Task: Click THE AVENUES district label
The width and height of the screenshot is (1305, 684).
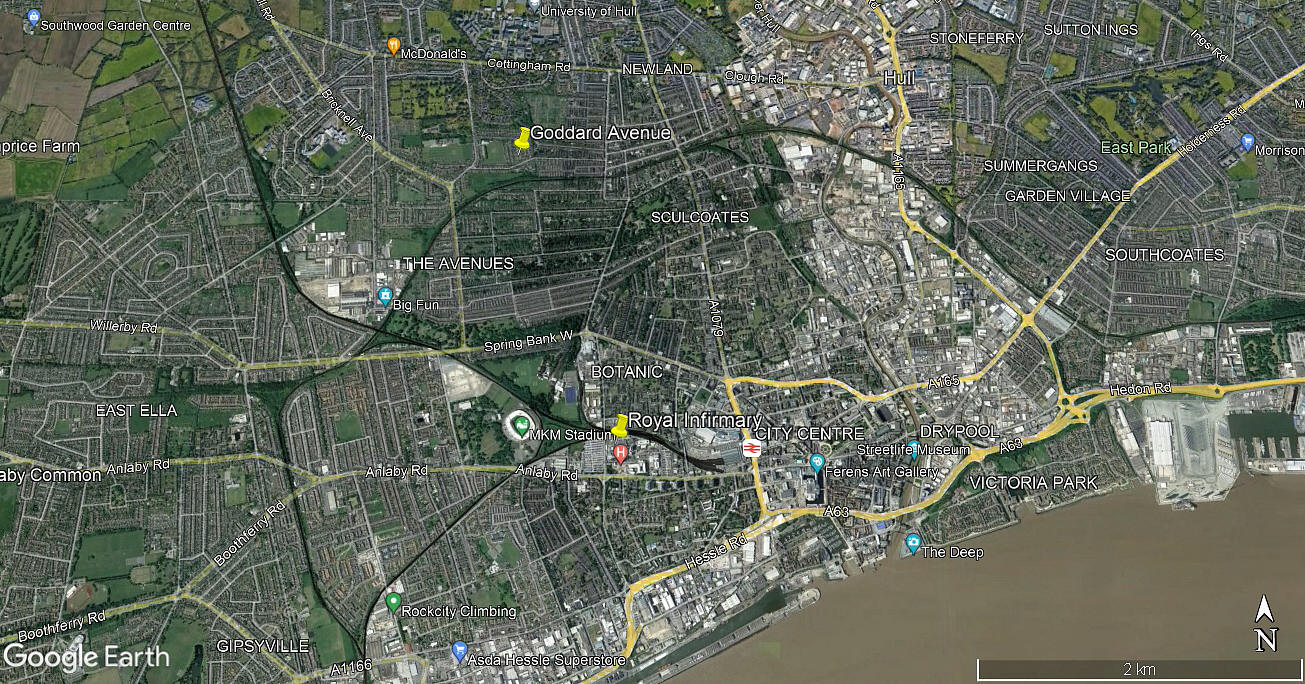Action: (458, 263)
